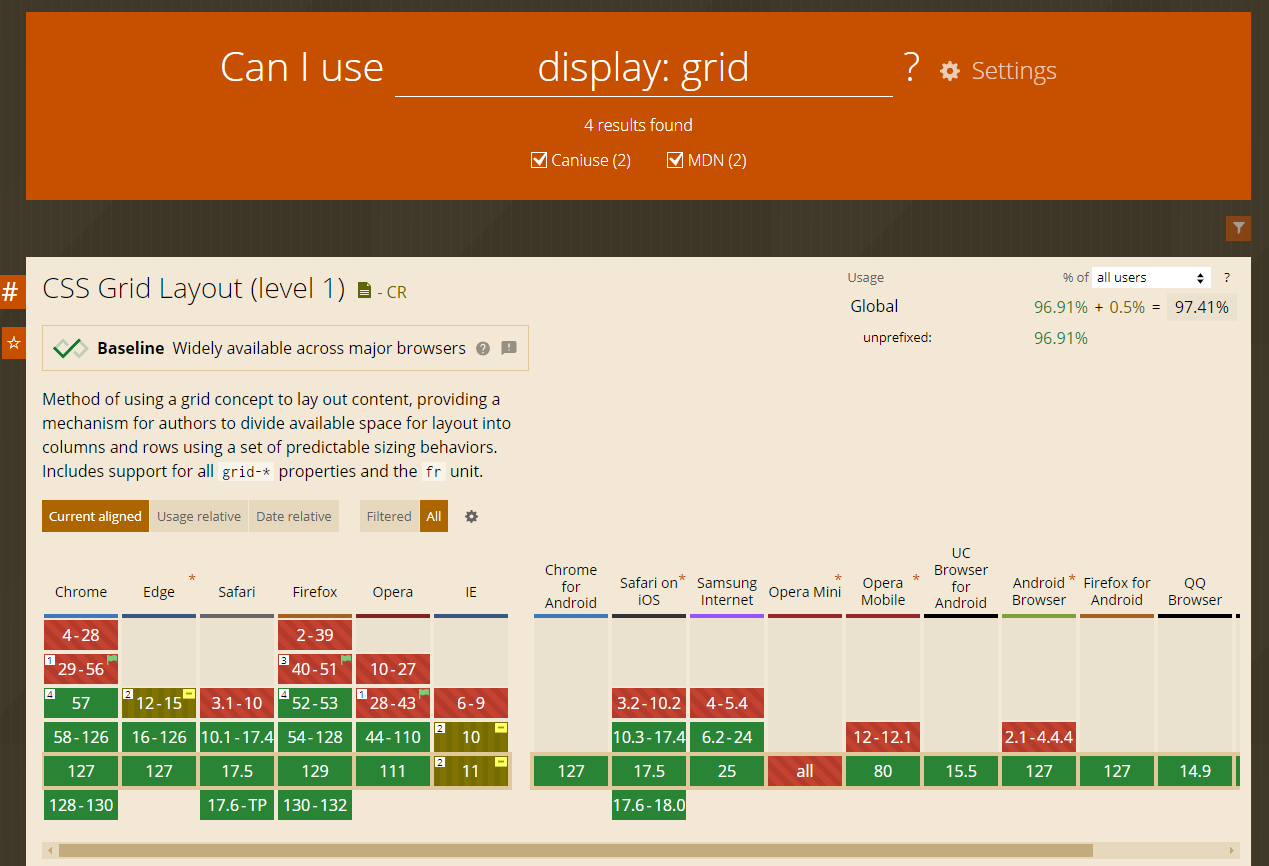The image size is (1269, 866).
Task: Select the Chrome 29-56 version cell
Action: (81, 669)
